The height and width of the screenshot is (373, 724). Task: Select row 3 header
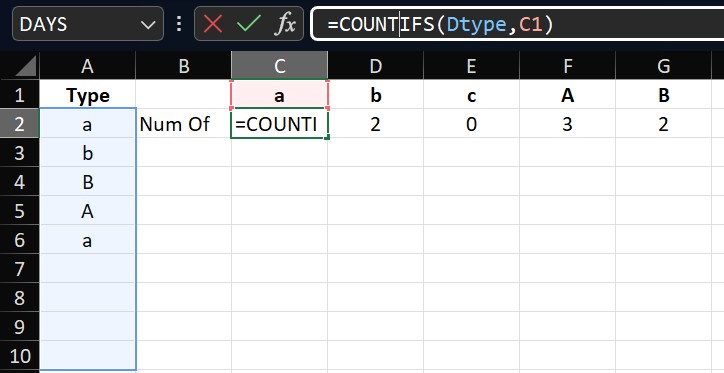[x=19, y=153]
